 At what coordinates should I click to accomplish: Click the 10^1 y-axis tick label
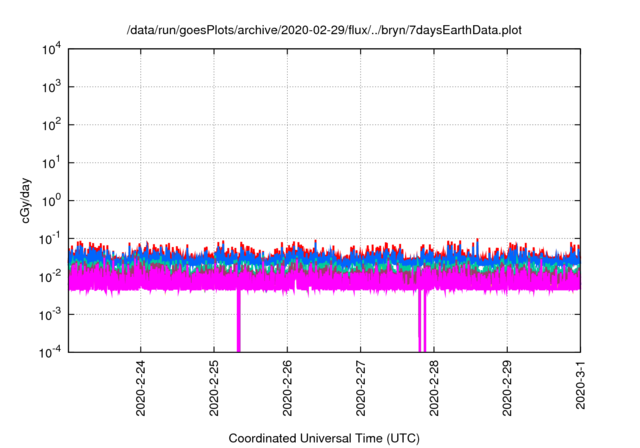[51, 162]
